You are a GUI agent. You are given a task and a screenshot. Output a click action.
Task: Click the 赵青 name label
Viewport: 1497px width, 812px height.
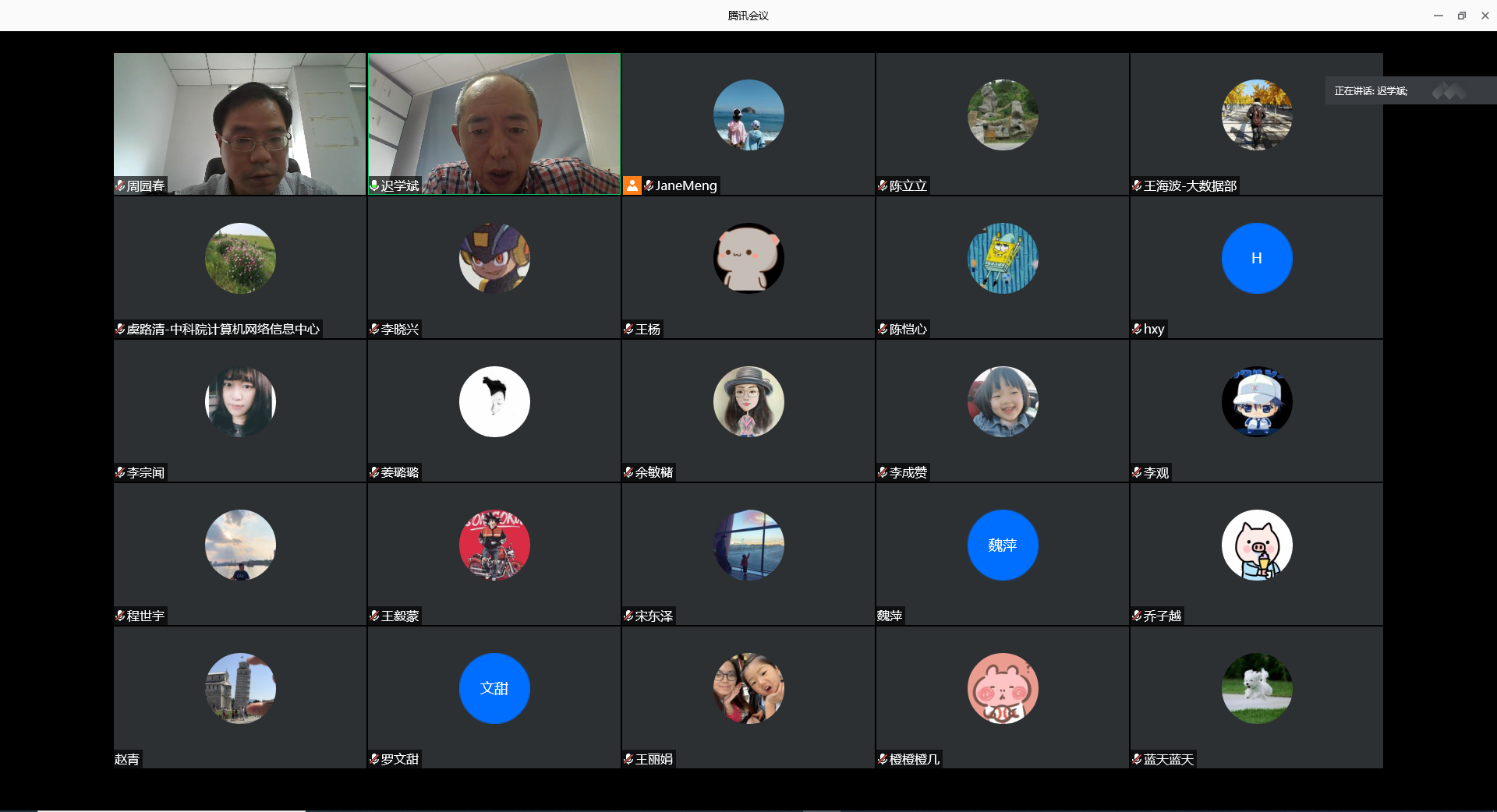[x=127, y=759]
